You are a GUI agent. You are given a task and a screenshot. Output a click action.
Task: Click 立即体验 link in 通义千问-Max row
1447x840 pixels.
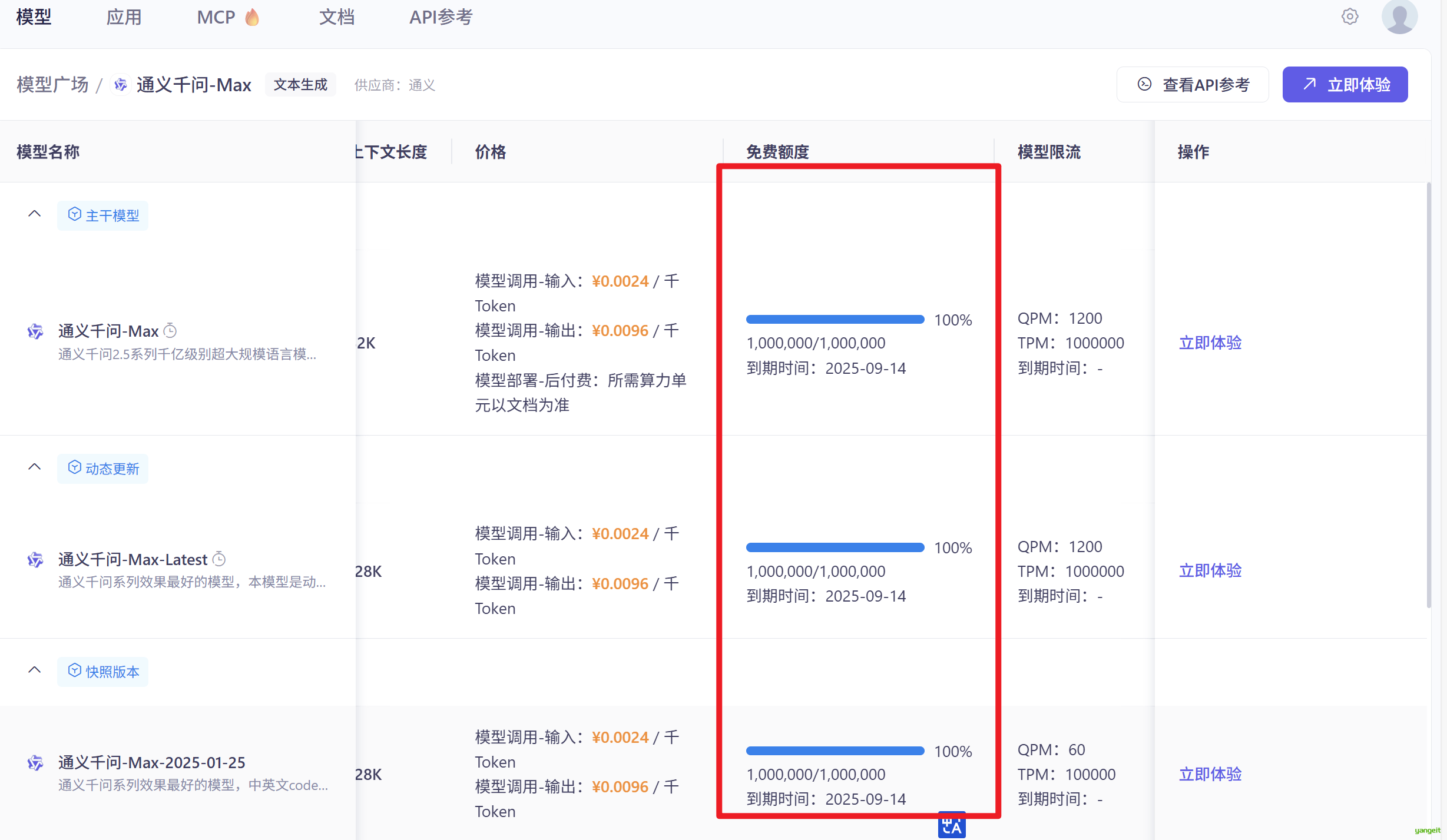click(x=1210, y=343)
